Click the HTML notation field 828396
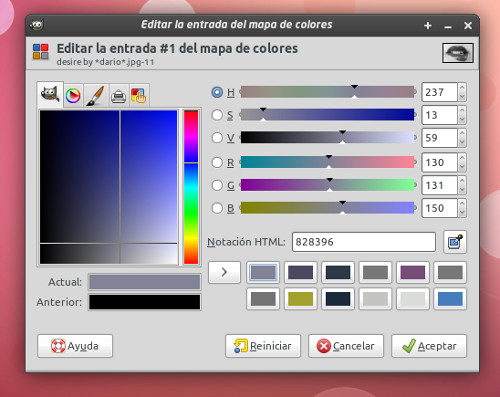 click(x=364, y=242)
